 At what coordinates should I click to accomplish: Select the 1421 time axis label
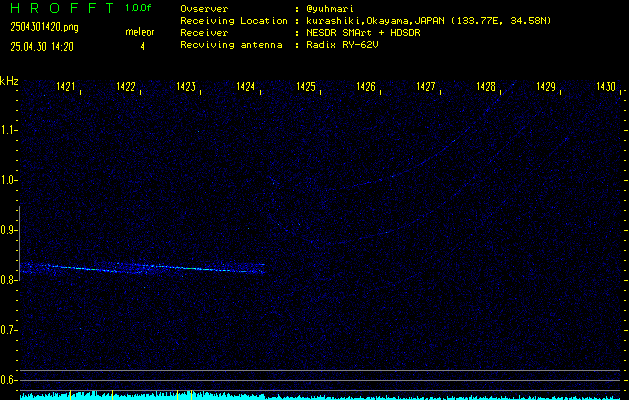point(66,86)
